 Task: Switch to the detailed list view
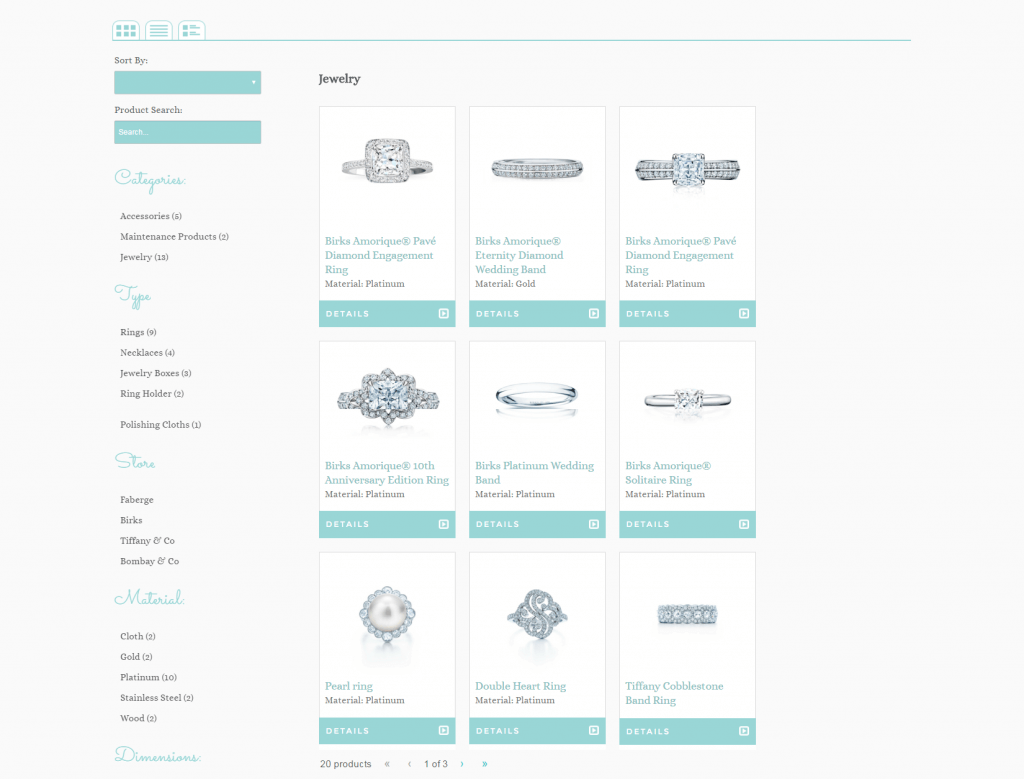point(192,30)
